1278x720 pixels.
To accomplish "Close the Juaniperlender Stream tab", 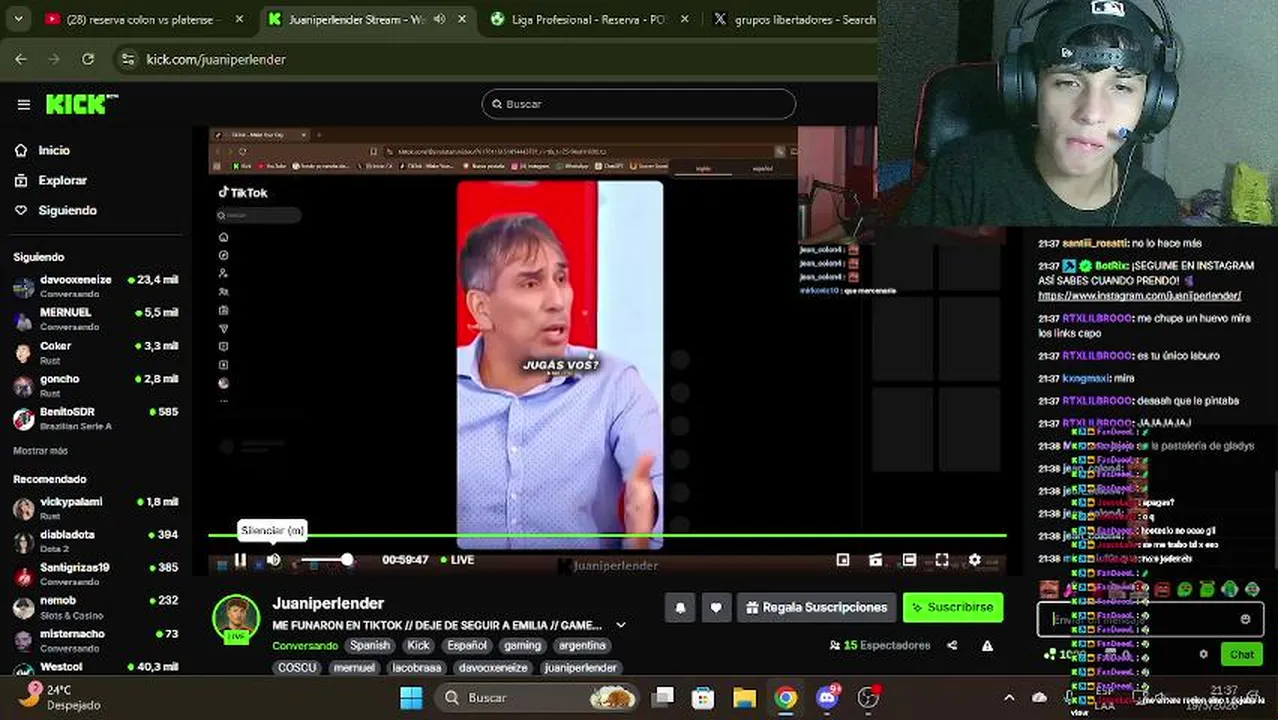I will point(461,19).
